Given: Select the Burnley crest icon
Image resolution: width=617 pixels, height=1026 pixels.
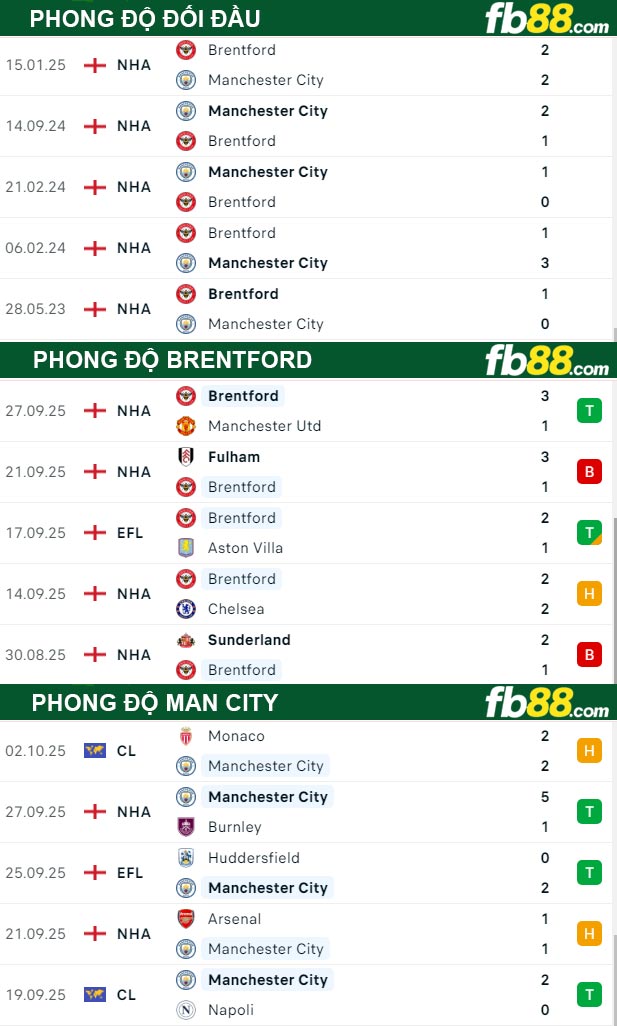Looking at the screenshot, I should click(186, 827).
